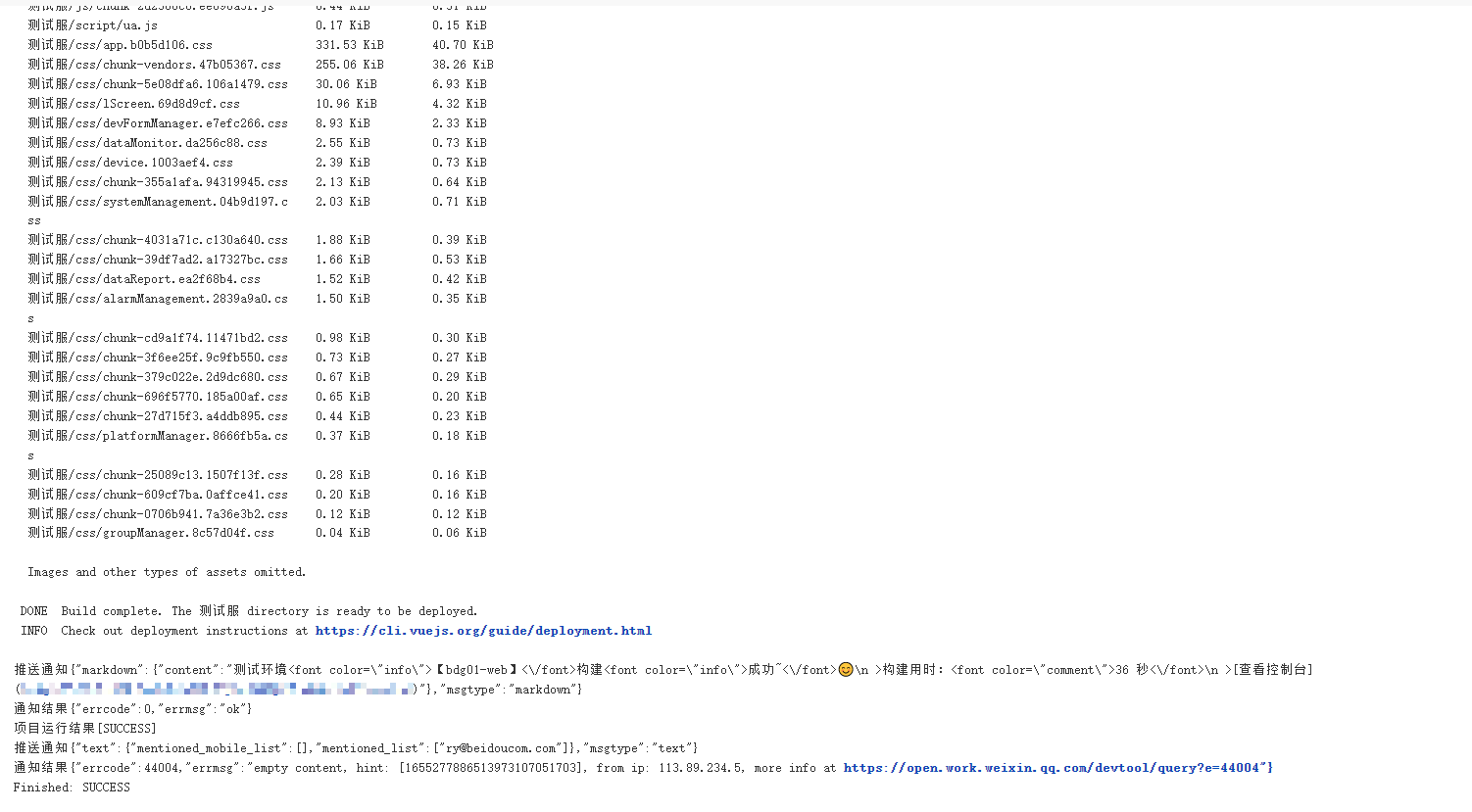1472x812 pixels.
Task: Click the file name script/ua.js
Action: tap(93, 25)
